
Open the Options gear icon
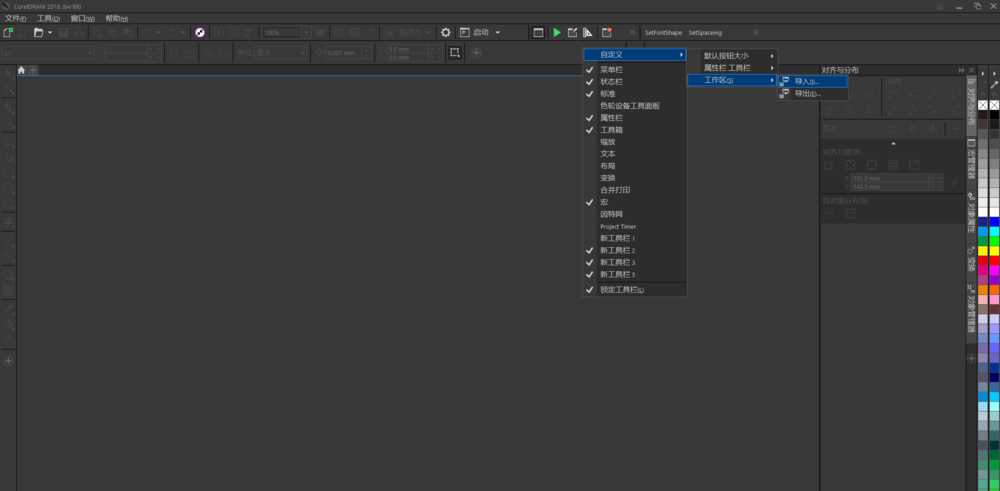446,33
